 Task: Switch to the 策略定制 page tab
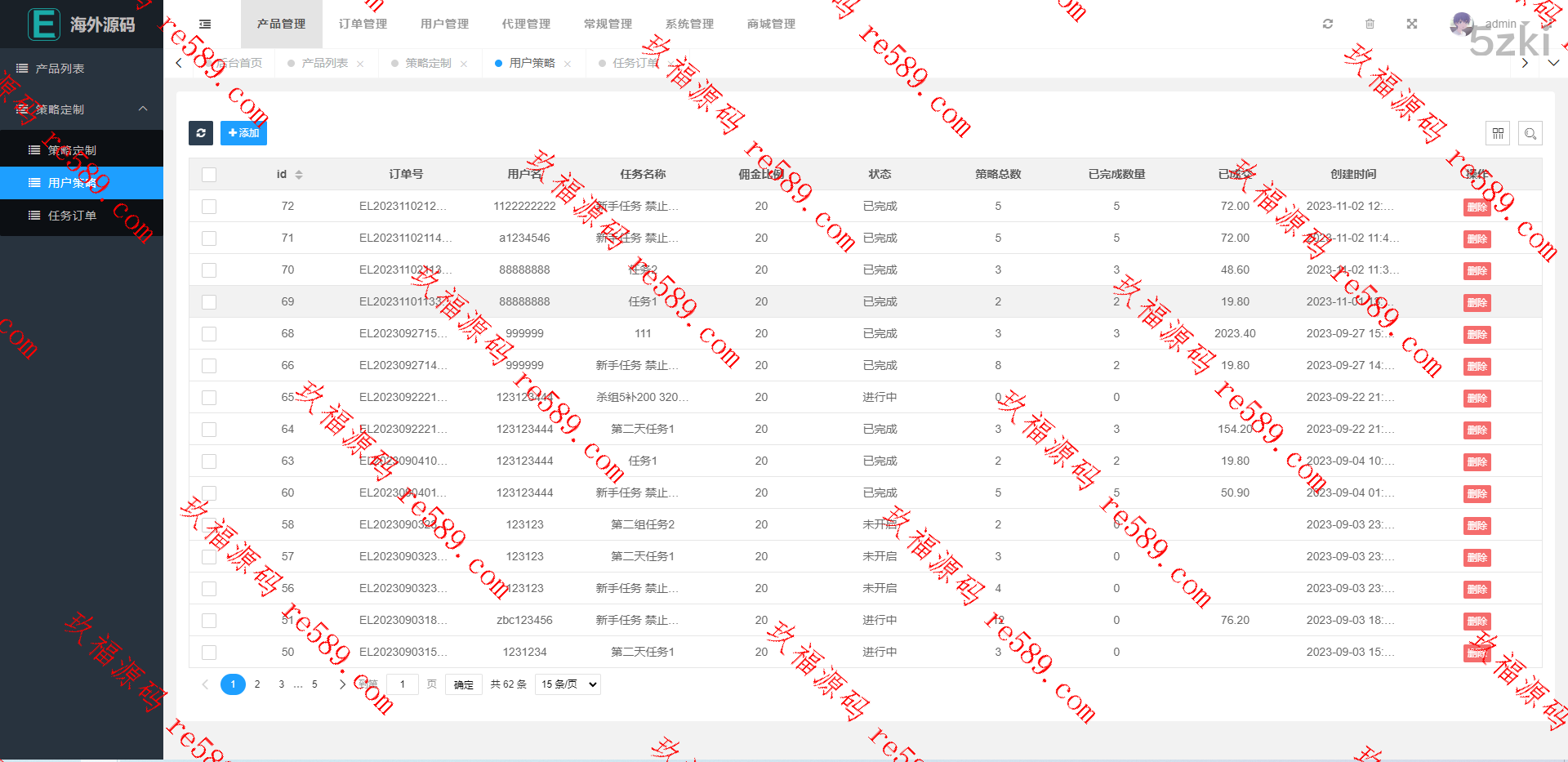click(428, 64)
